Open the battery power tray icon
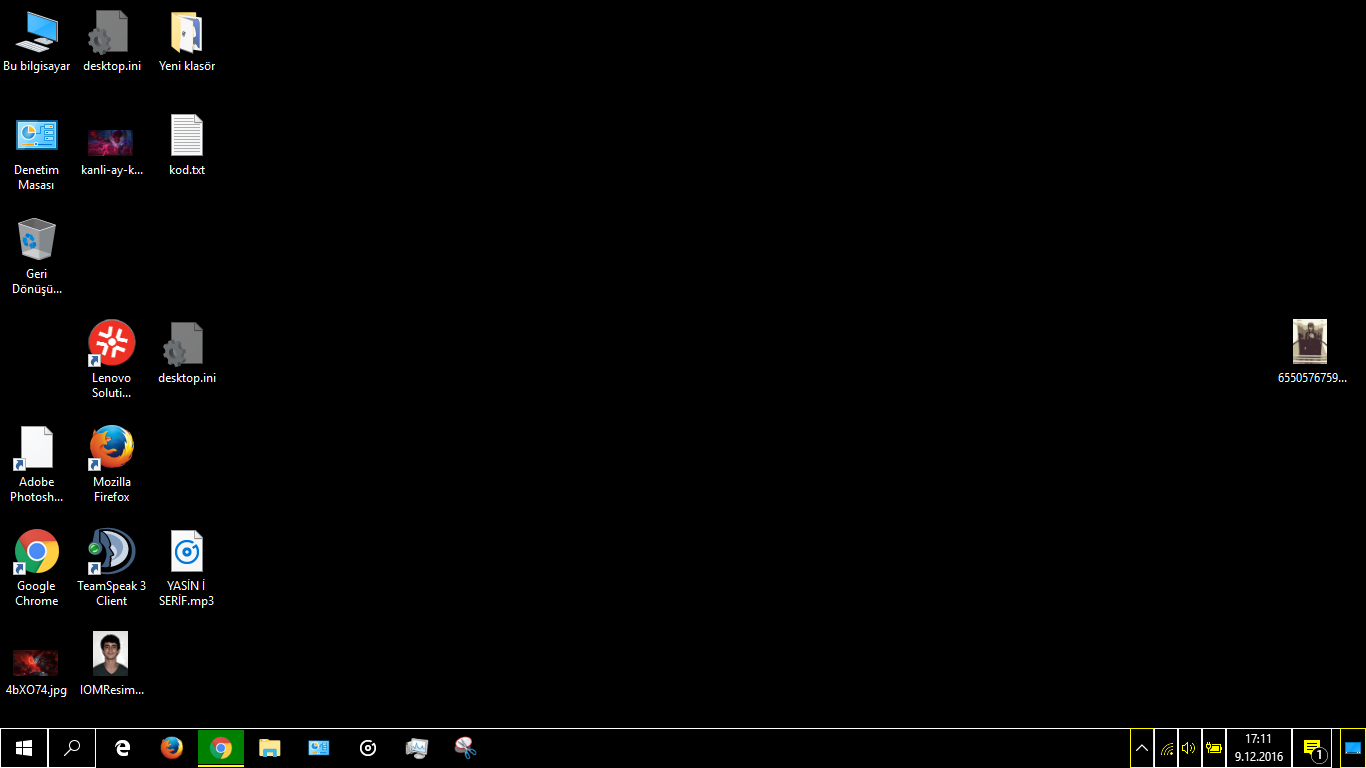This screenshot has width=1366, height=768. (1214, 748)
